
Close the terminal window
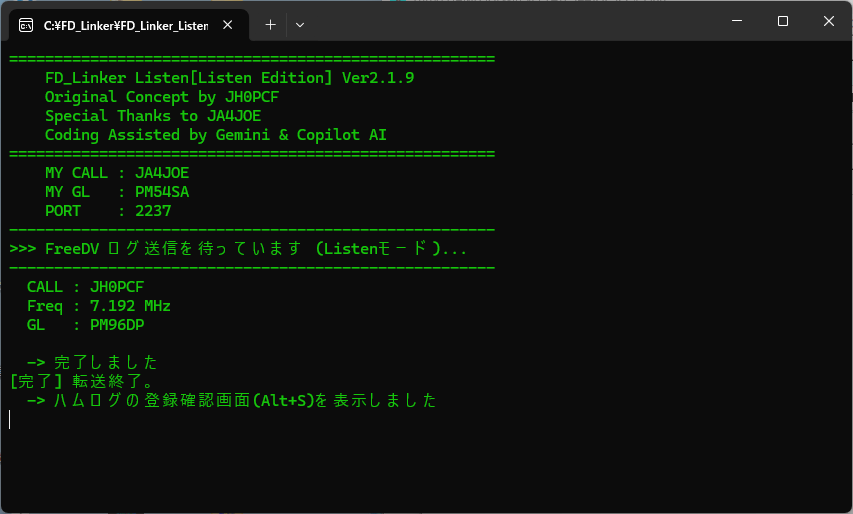829,21
